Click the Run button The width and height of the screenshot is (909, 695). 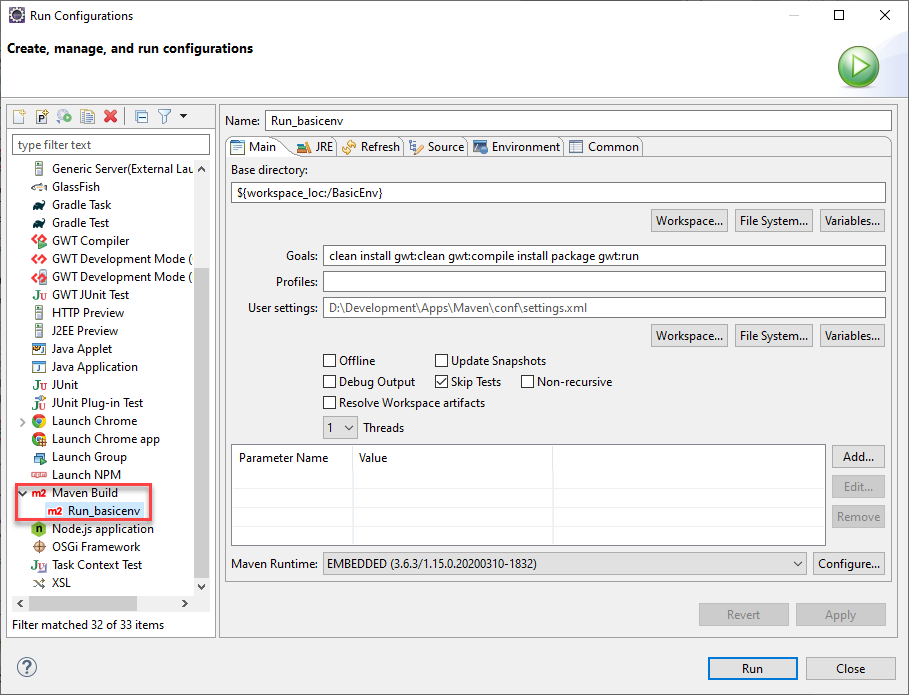752,669
